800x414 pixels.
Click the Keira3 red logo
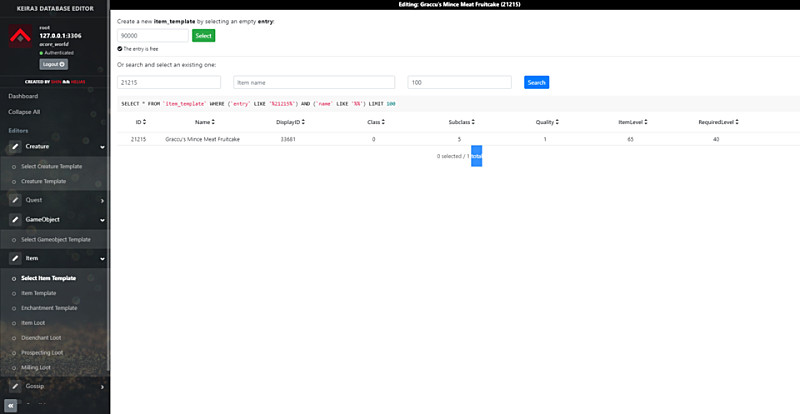(20, 38)
